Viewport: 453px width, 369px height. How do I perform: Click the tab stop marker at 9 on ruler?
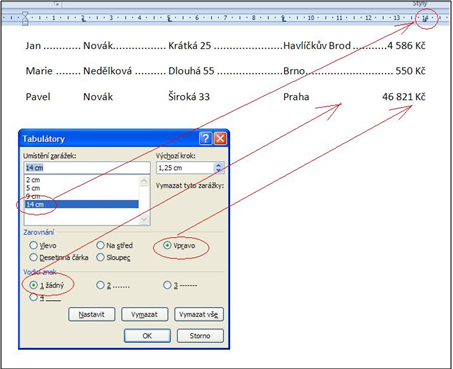283,20
